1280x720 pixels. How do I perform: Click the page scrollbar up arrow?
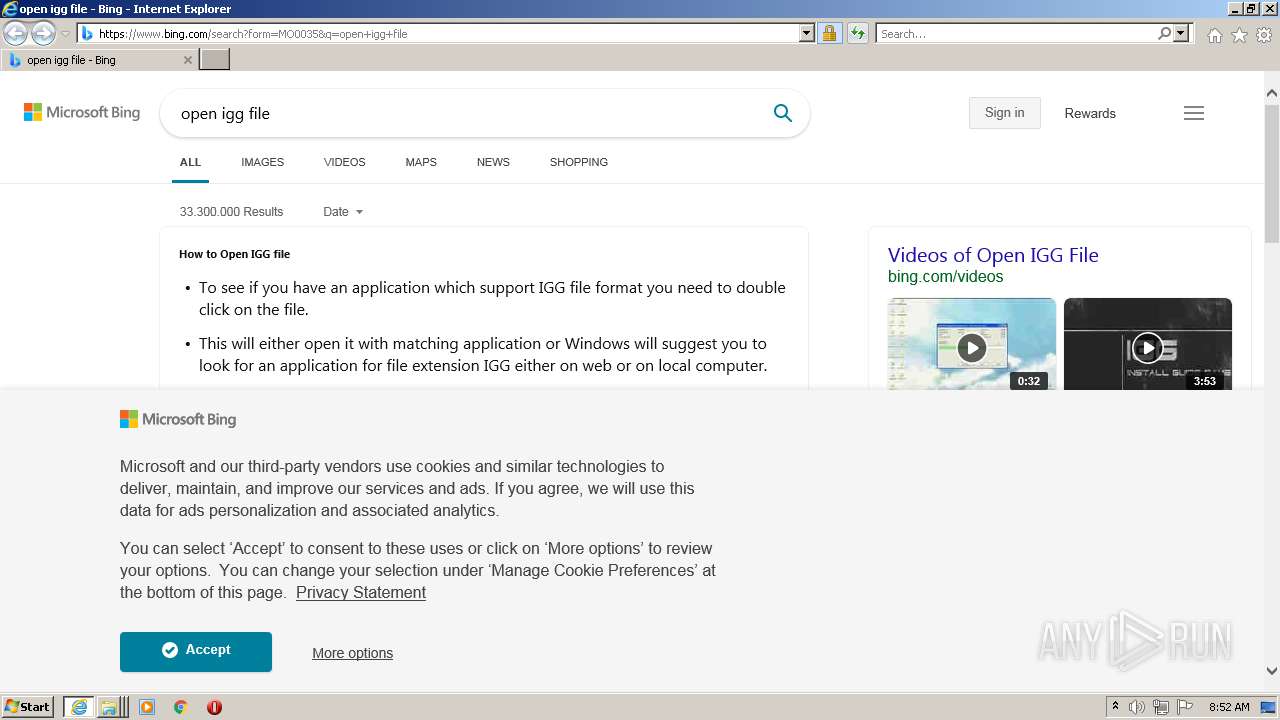tap(1272, 93)
